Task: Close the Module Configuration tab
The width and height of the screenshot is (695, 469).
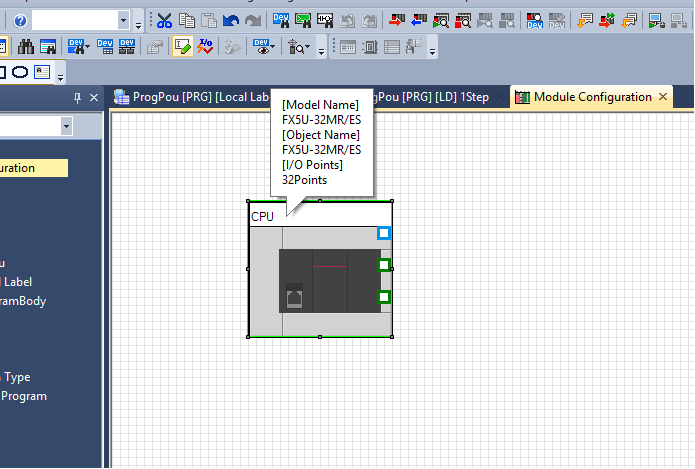Action: coord(663,96)
